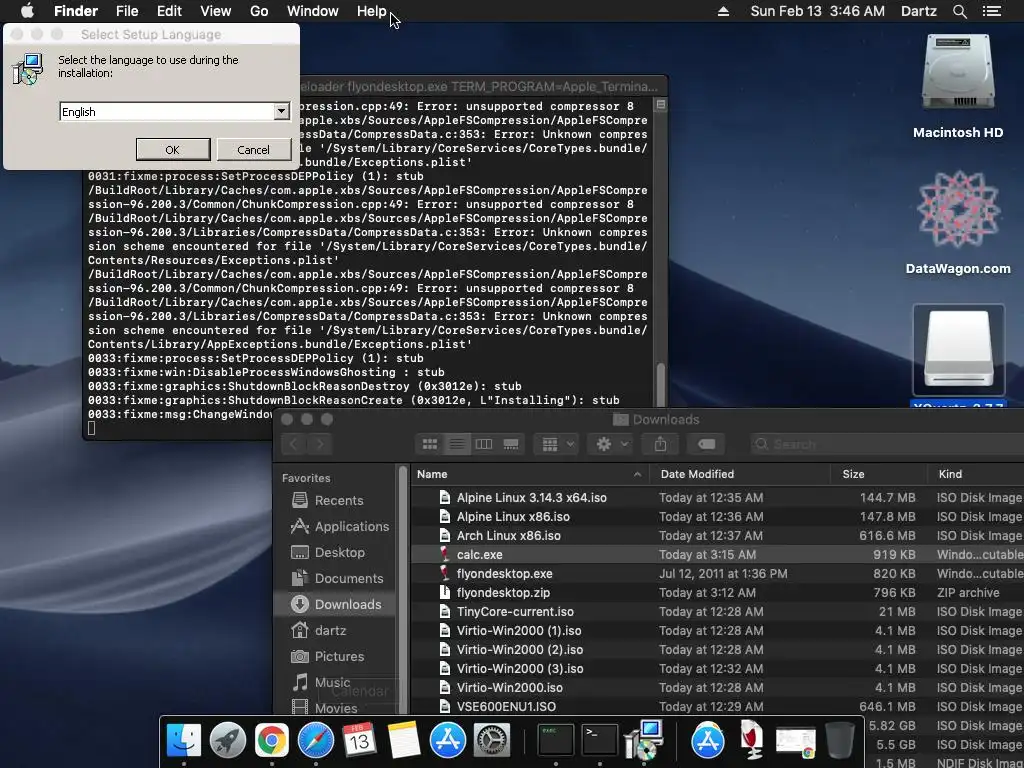Viewport: 1024px width, 768px height.
Task: Switch Downloads window to list view
Action: pyautogui.click(x=457, y=444)
